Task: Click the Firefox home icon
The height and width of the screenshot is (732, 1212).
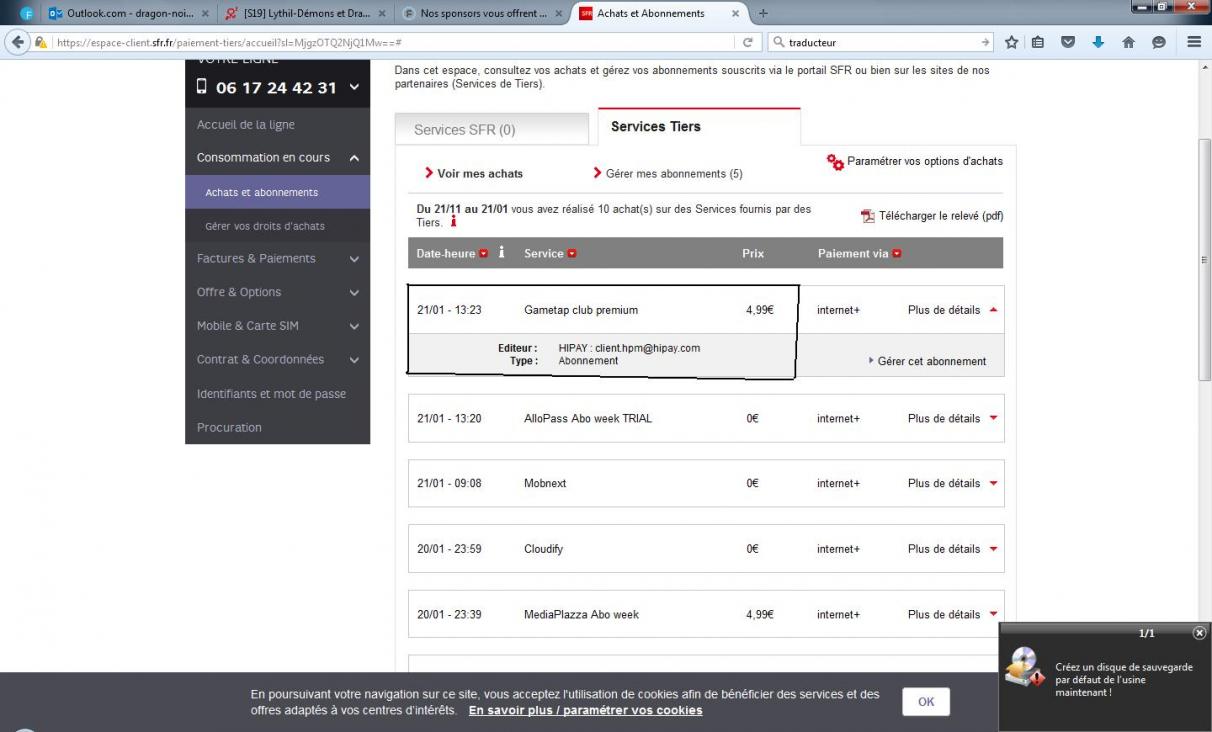Action: [1128, 42]
